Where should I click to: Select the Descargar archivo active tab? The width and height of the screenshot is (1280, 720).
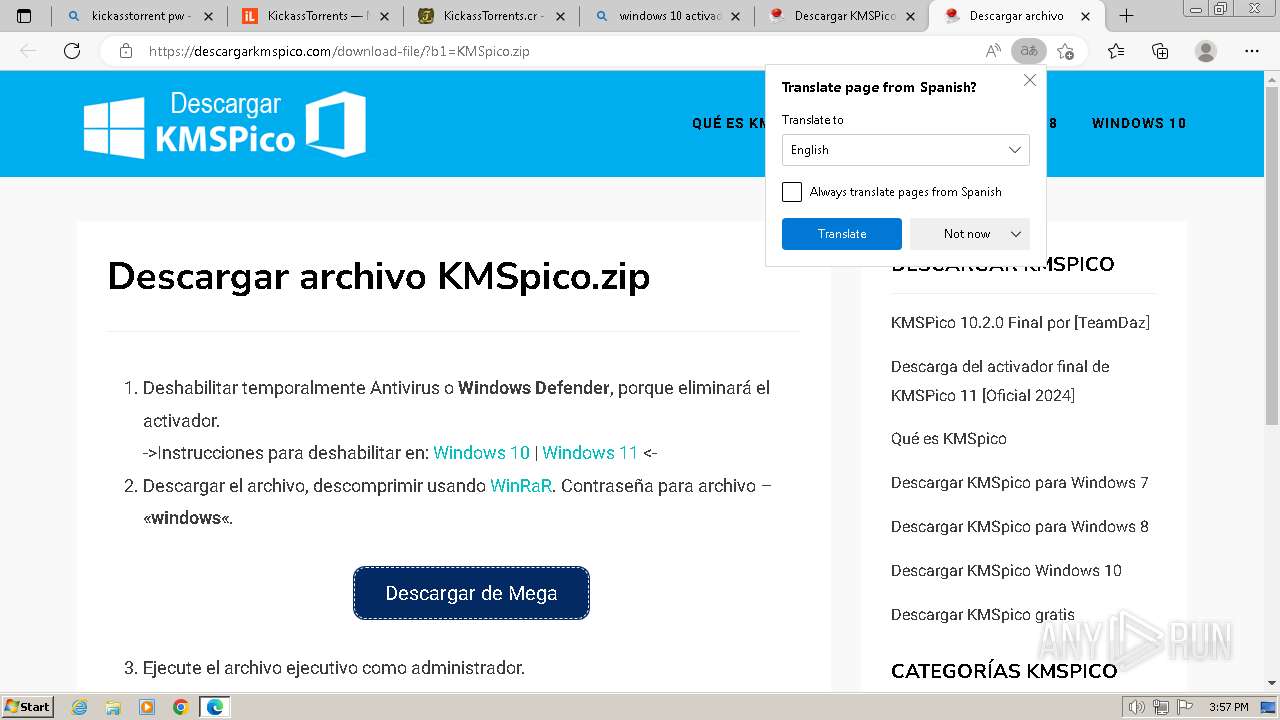coord(1017,16)
